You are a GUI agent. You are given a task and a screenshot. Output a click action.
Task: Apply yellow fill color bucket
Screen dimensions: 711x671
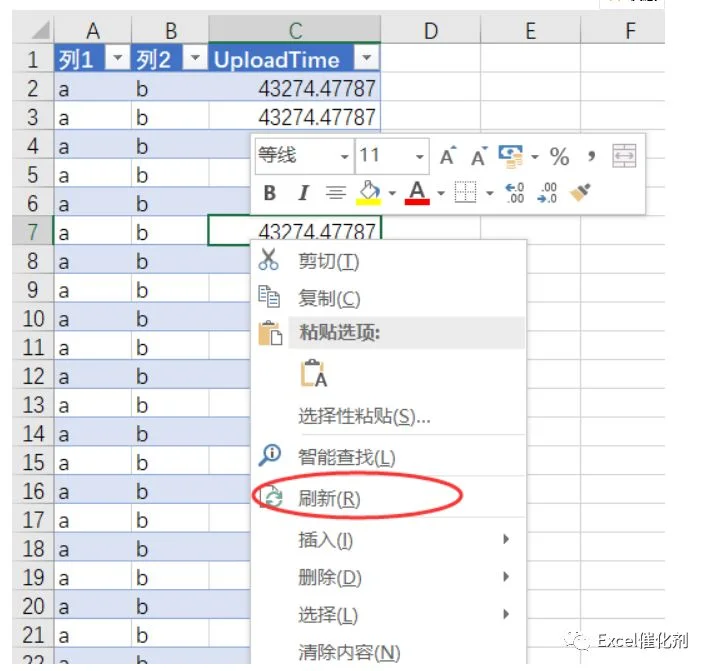pyautogui.click(x=370, y=193)
